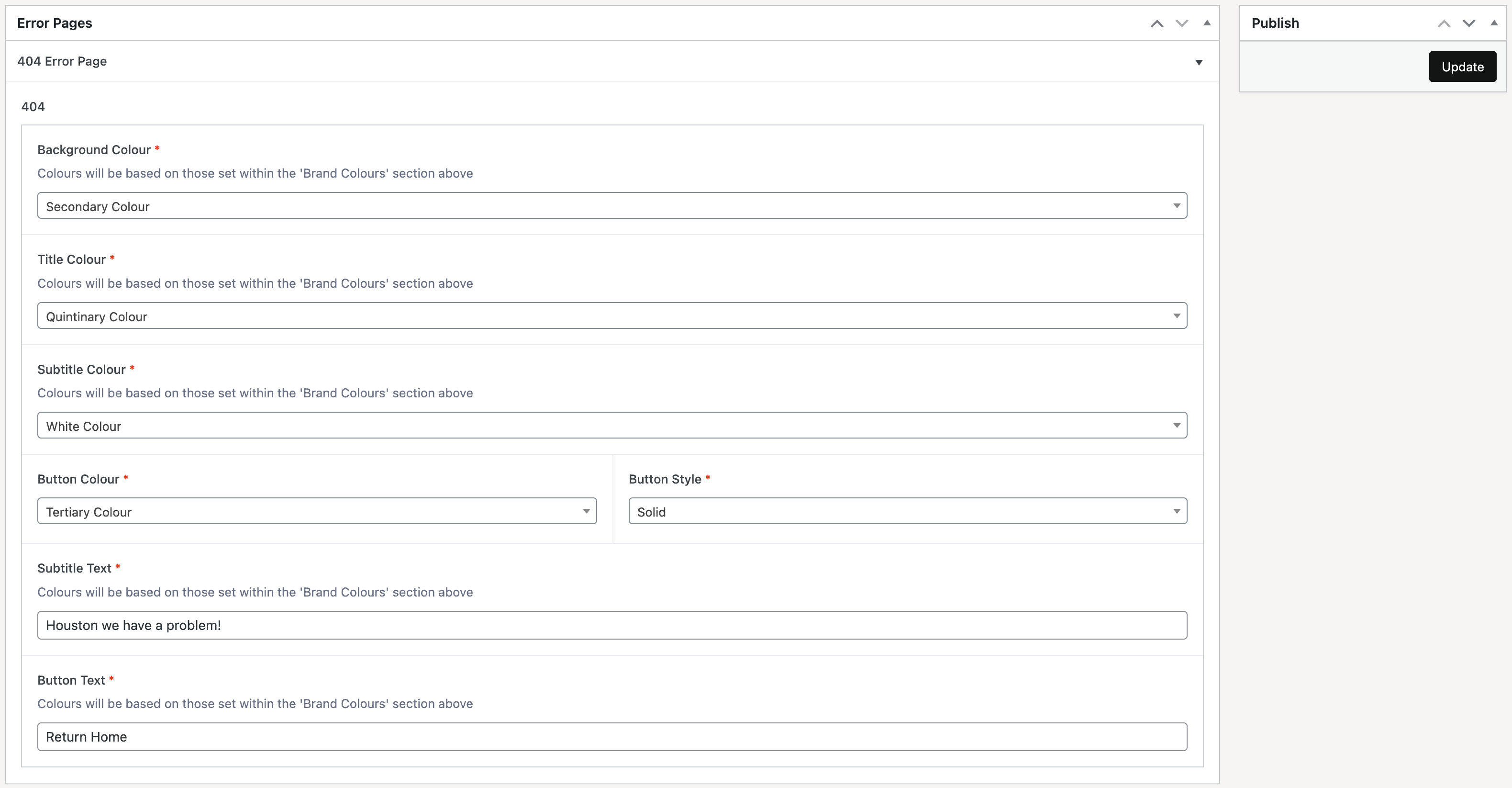Move Error Pages panel down

click(1181, 23)
